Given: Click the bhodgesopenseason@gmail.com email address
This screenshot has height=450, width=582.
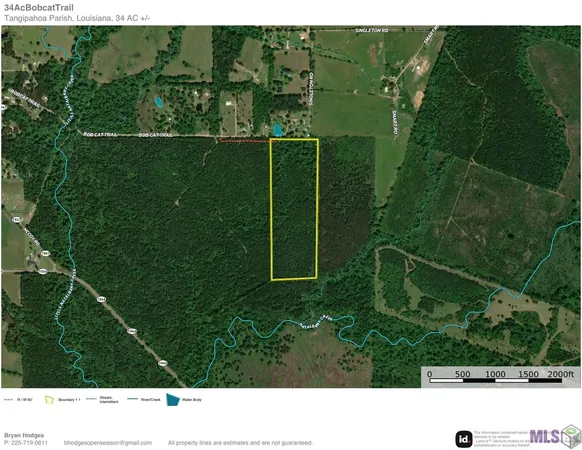Looking at the screenshot, I should 108,443.
